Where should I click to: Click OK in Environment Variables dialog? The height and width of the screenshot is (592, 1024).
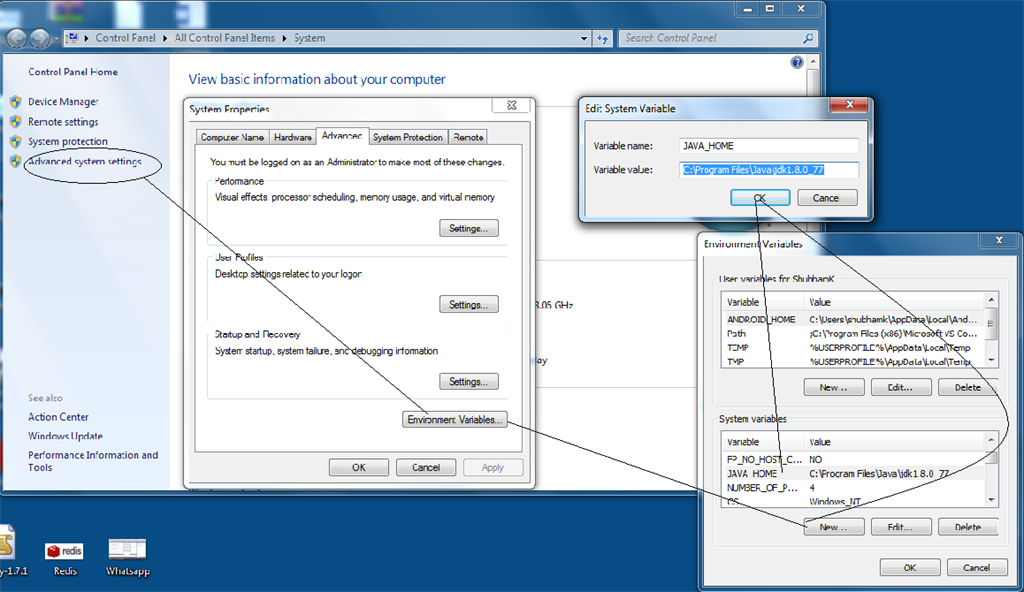click(x=910, y=567)
